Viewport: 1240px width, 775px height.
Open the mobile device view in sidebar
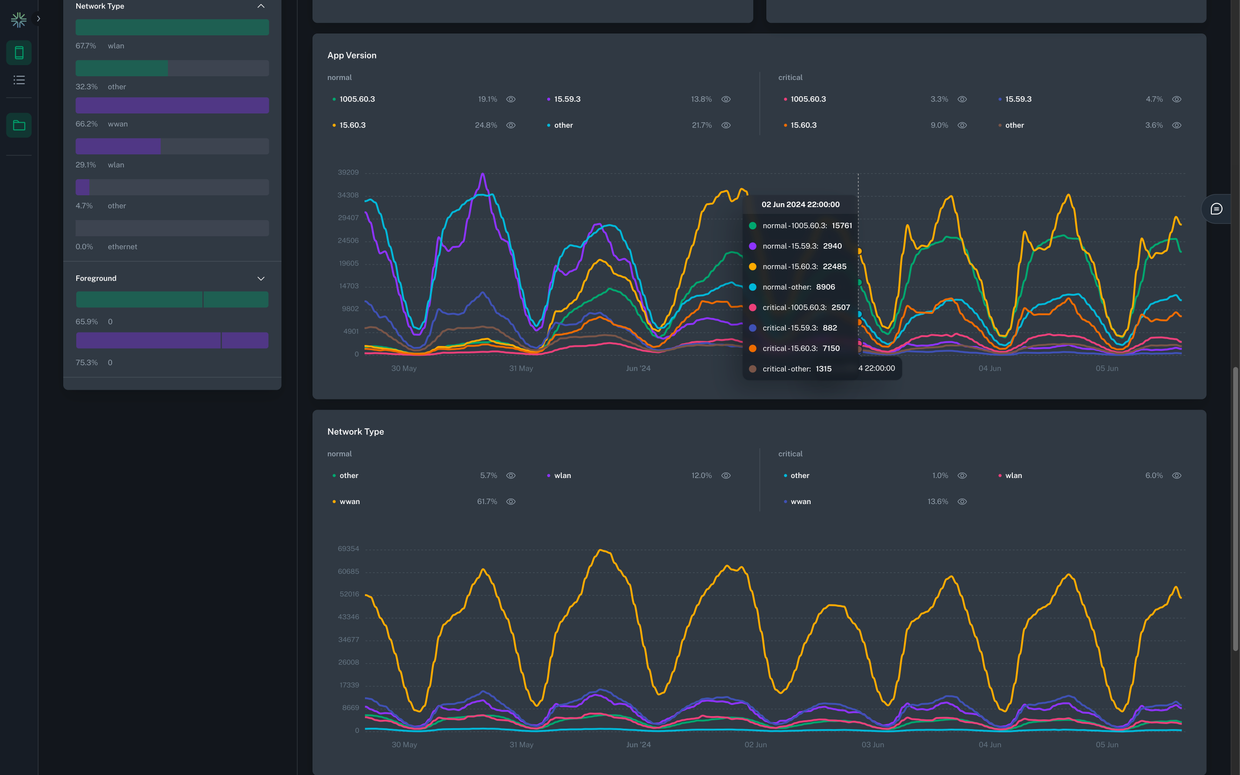[x=19, y=53]
